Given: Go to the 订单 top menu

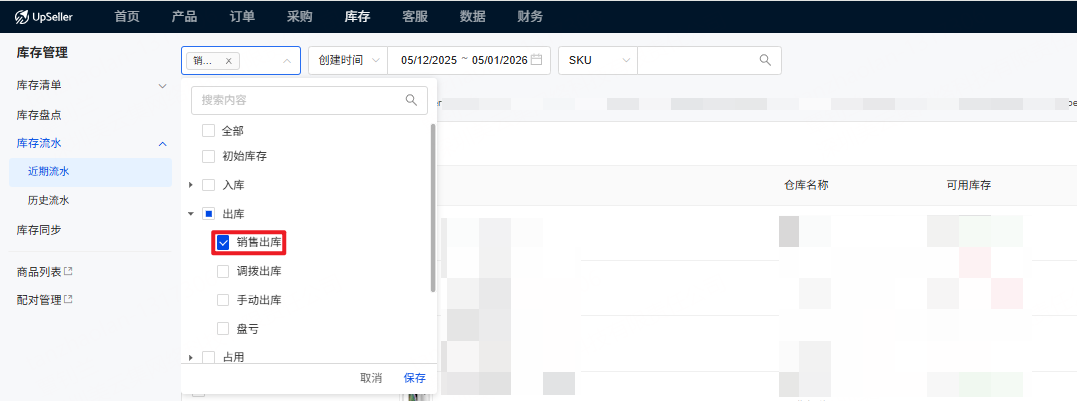Looking at the screenshot, I should coord(241,16).
